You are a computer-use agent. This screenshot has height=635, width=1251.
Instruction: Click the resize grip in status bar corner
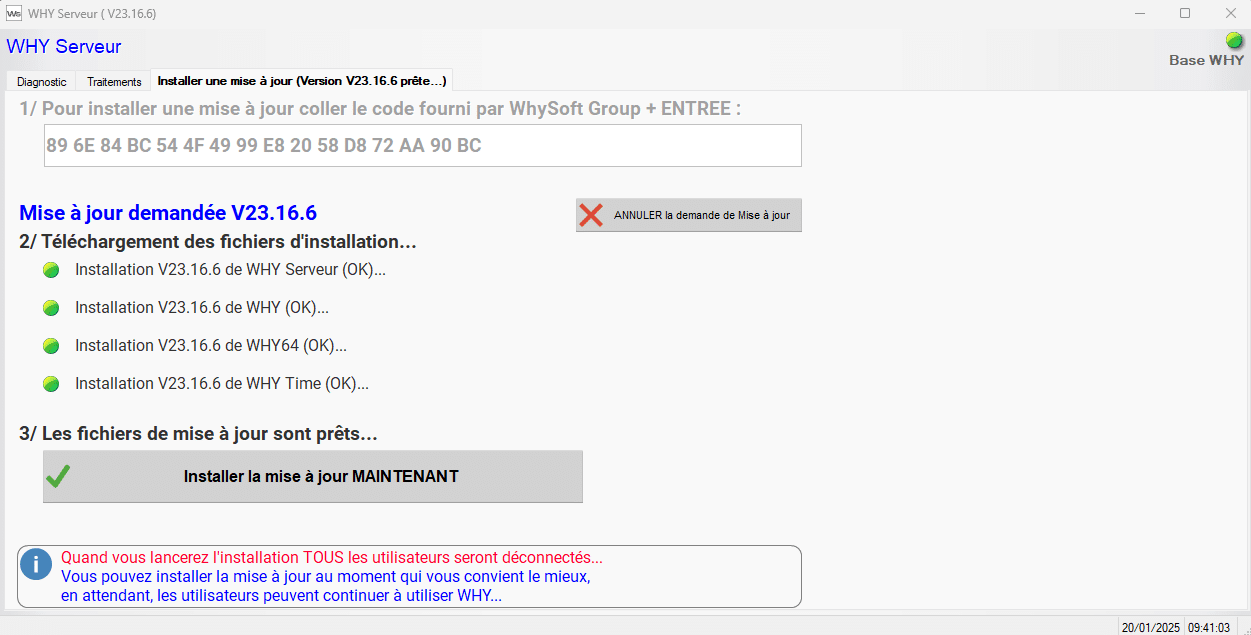[x=1243, y=627]
